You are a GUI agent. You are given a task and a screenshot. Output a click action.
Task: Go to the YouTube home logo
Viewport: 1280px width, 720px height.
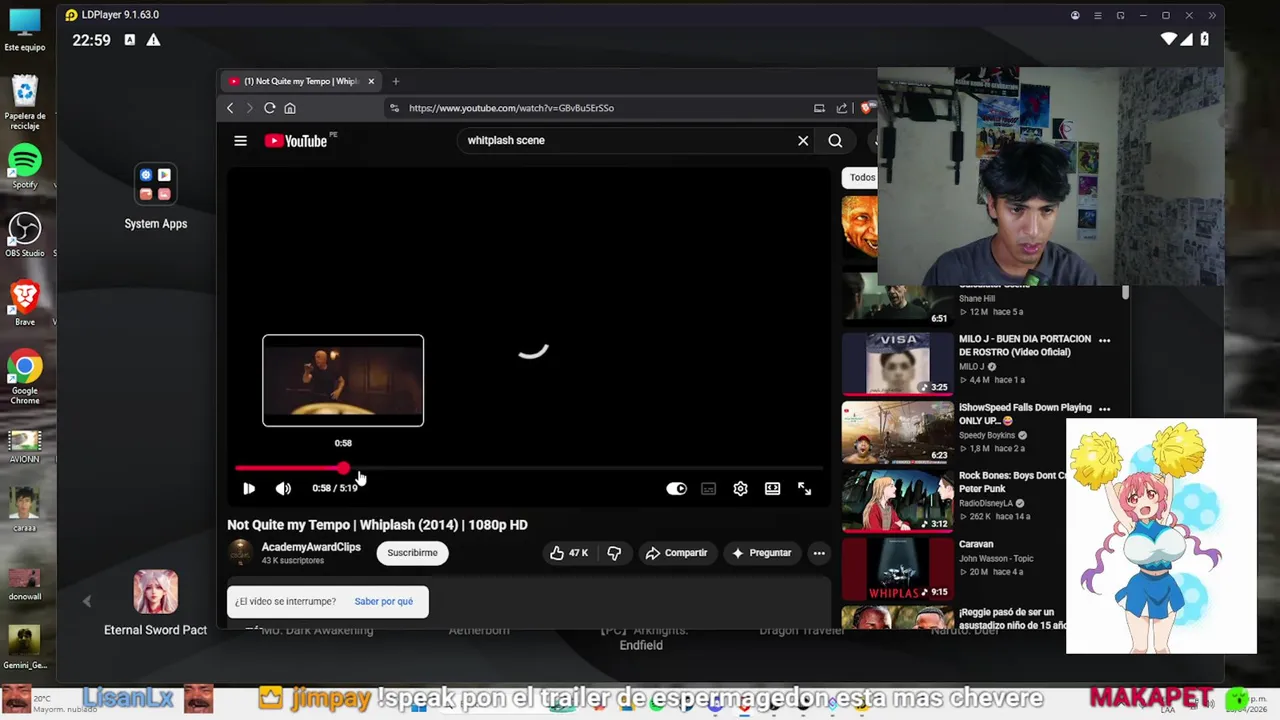click(x=296, y=141)
